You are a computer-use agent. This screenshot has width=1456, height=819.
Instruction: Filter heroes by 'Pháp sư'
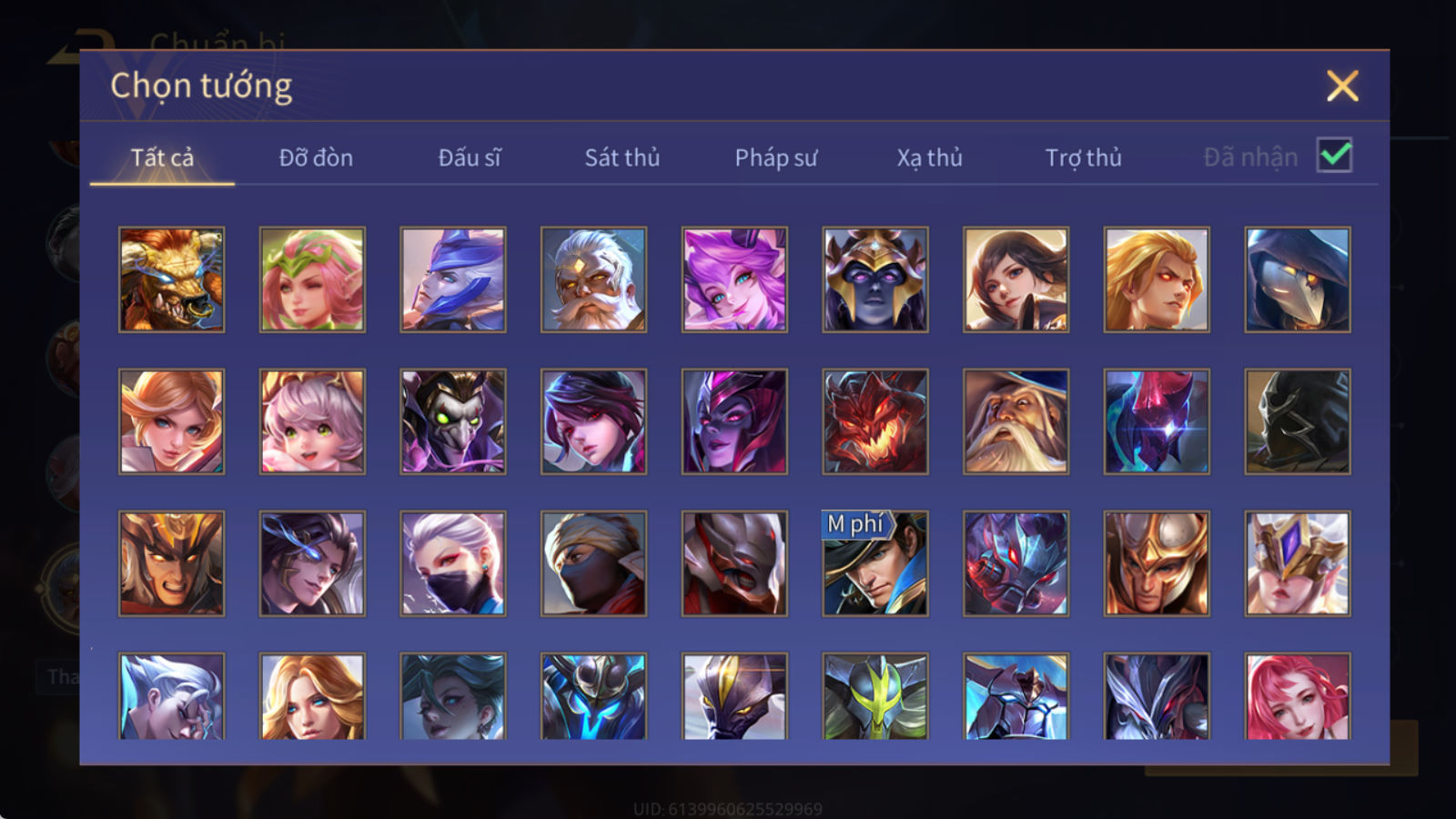pyautogui.click(x=775, y=157)
